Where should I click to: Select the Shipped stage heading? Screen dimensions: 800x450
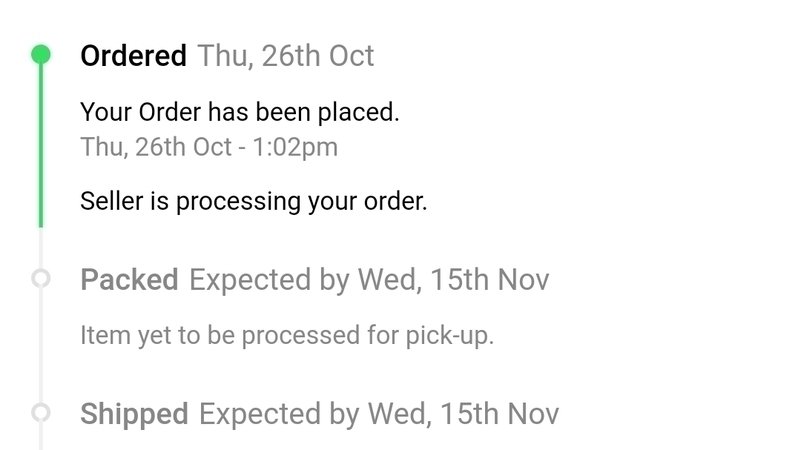pyautogui.click(x=134, y=413)
